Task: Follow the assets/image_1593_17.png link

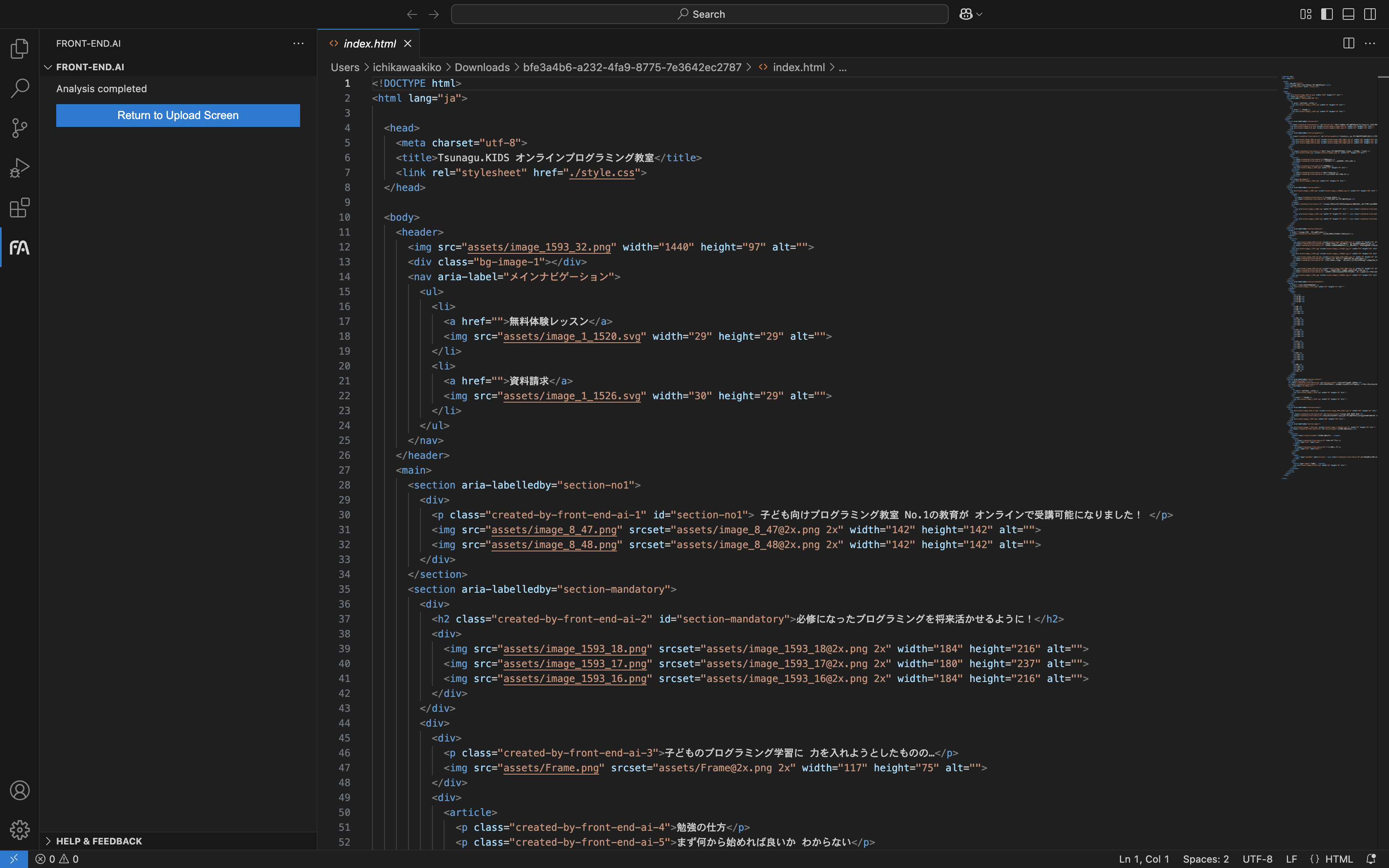Action: point(575,664)
